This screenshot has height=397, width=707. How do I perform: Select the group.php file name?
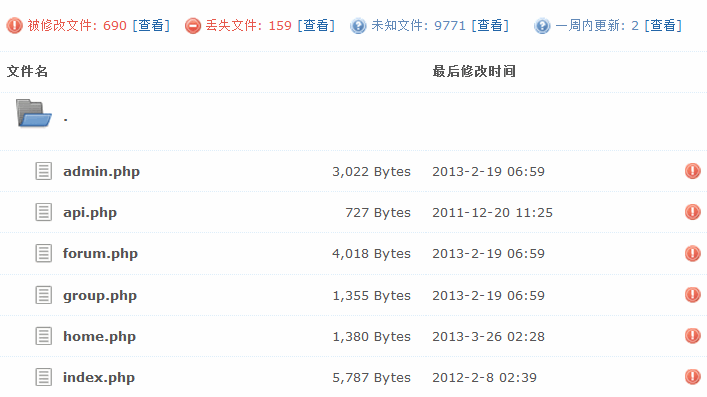[100, 296]
